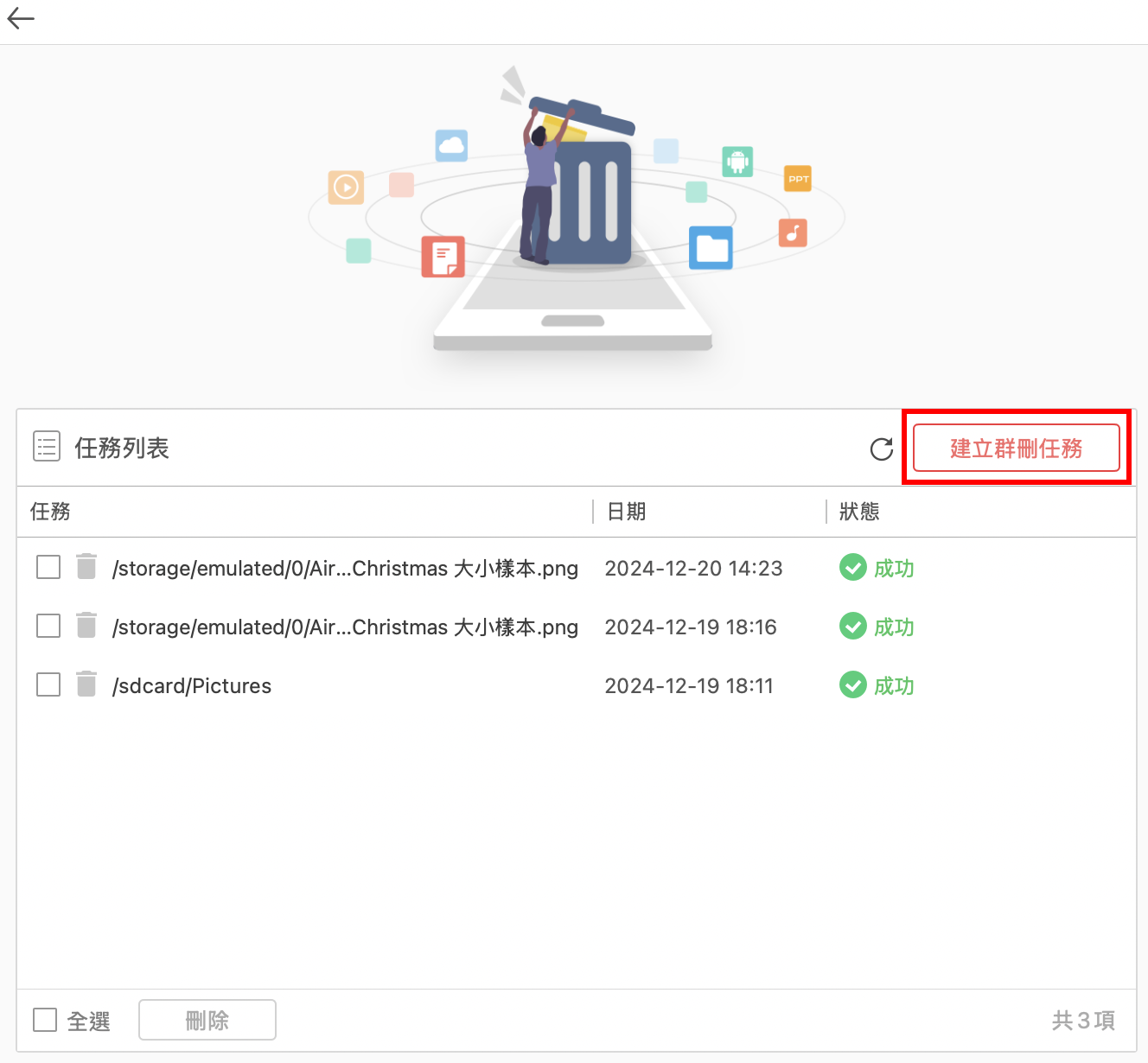Click the Christmas 大小樣本.png path dated 2024-12-19
This screenshot has width=1148, height=1063.
point(345,627)
